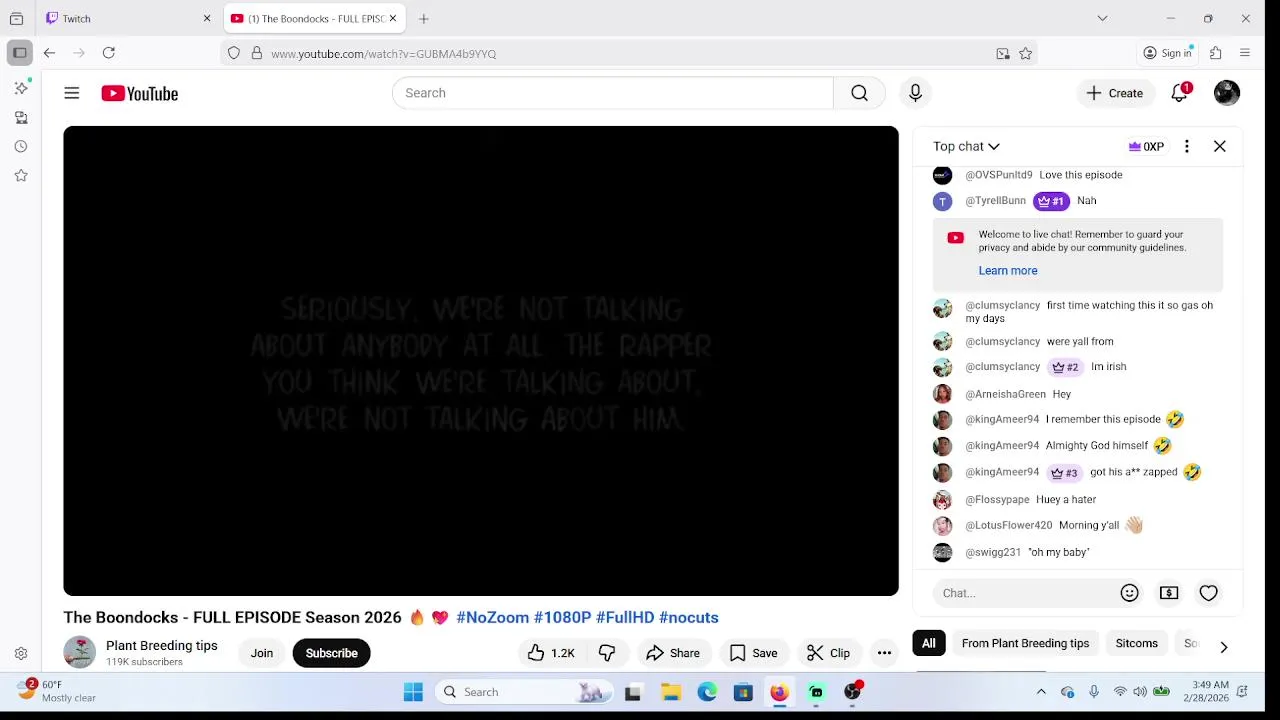The height and width of the screenshot is (720, 1280).
Task: Send a heart reaction in chat
Action: [1209, 593]
